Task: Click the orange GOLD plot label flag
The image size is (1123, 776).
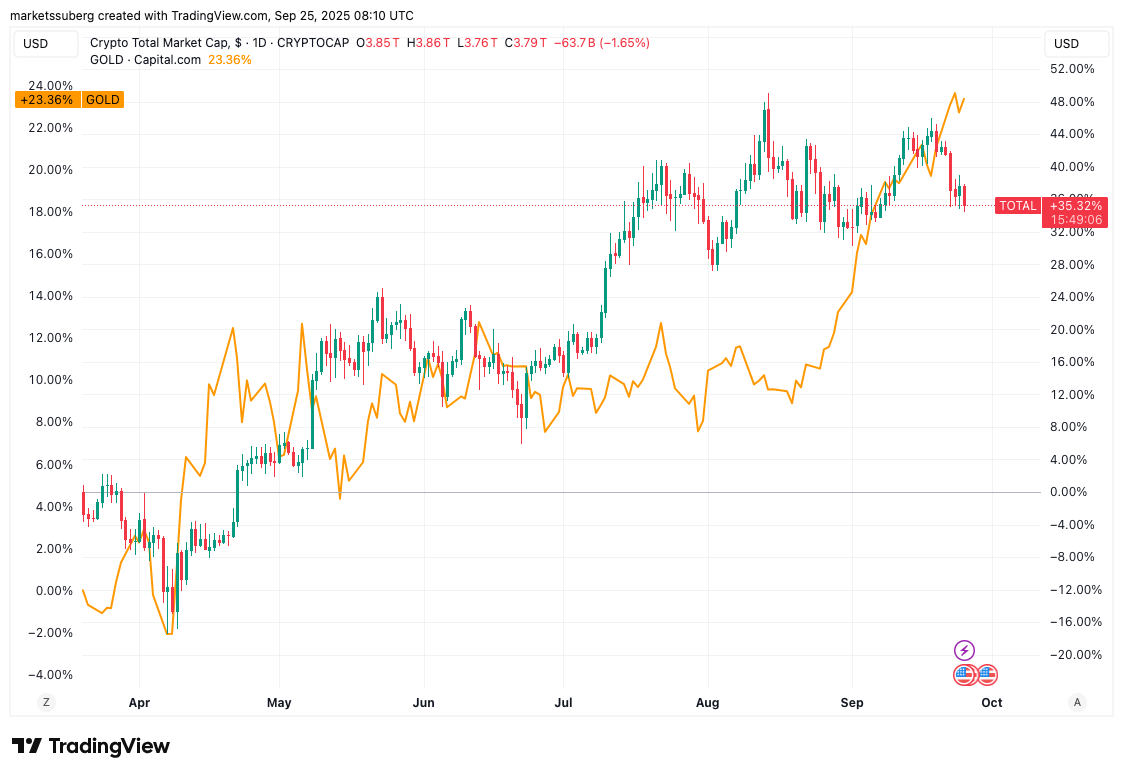Action: pos(101,99)
